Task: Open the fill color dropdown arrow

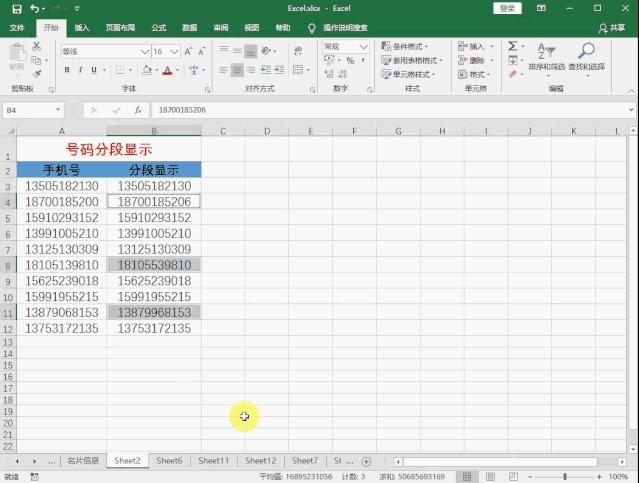Action: coord(157,70)
